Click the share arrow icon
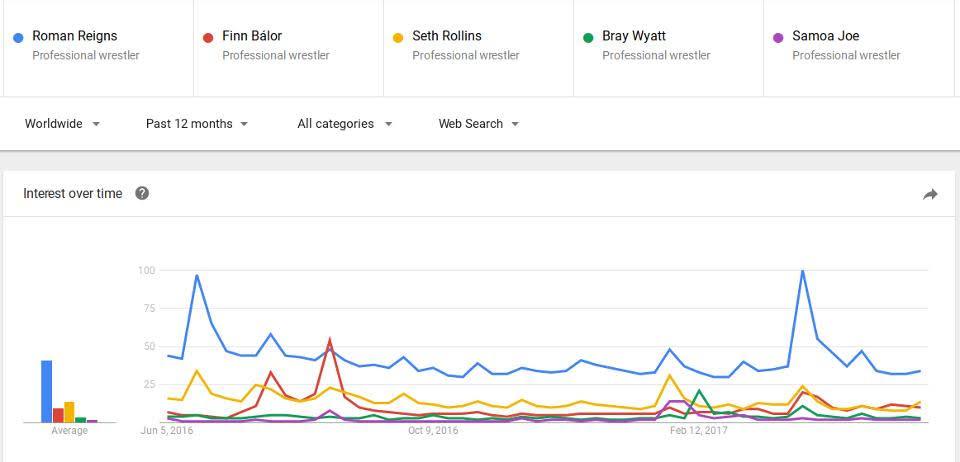 (930, 194)
